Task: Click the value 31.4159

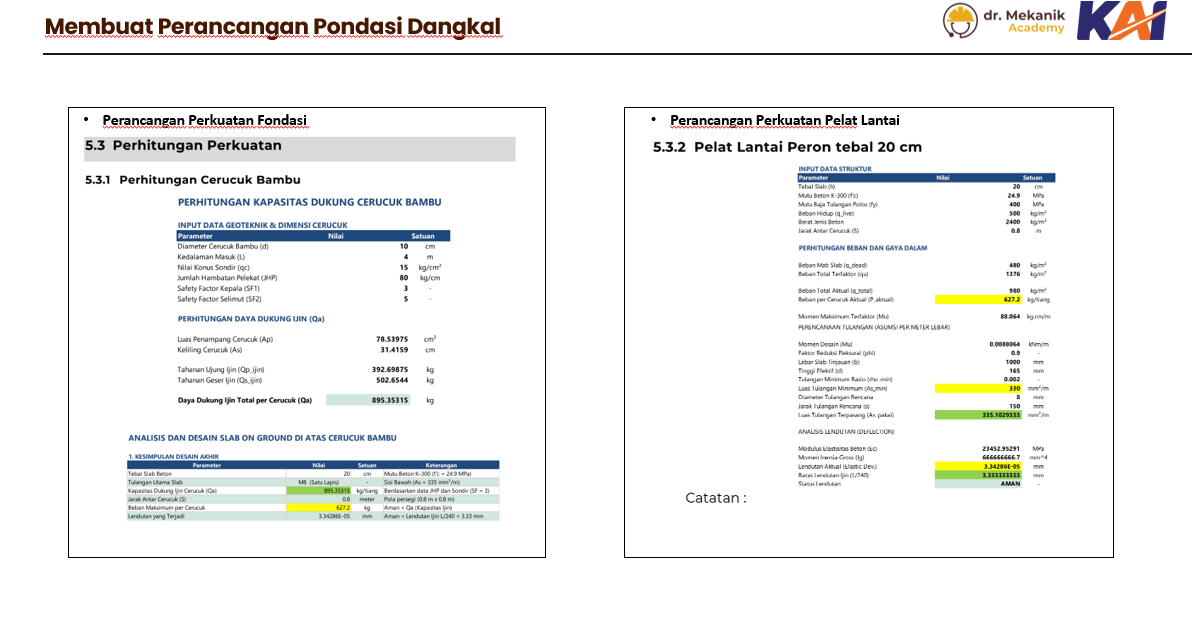Action: tap(394, 350)
